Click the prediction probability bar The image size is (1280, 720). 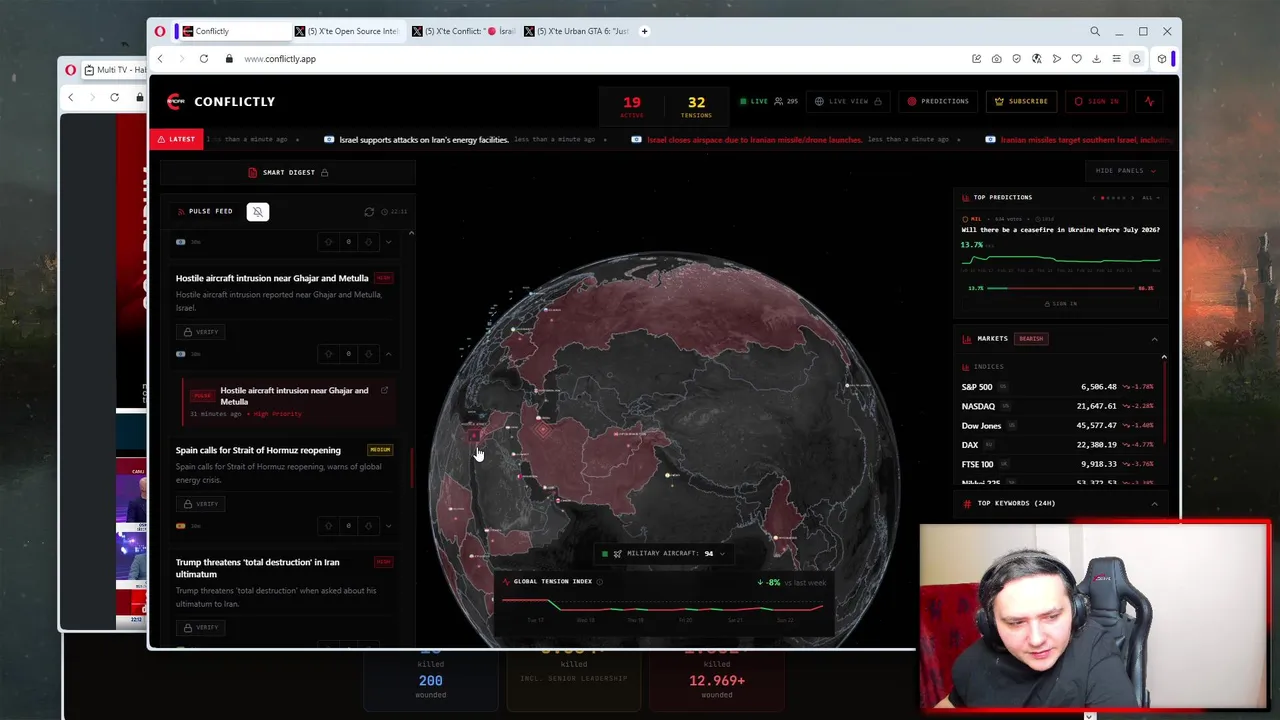pyautogui.click(x=1061, y=288)
